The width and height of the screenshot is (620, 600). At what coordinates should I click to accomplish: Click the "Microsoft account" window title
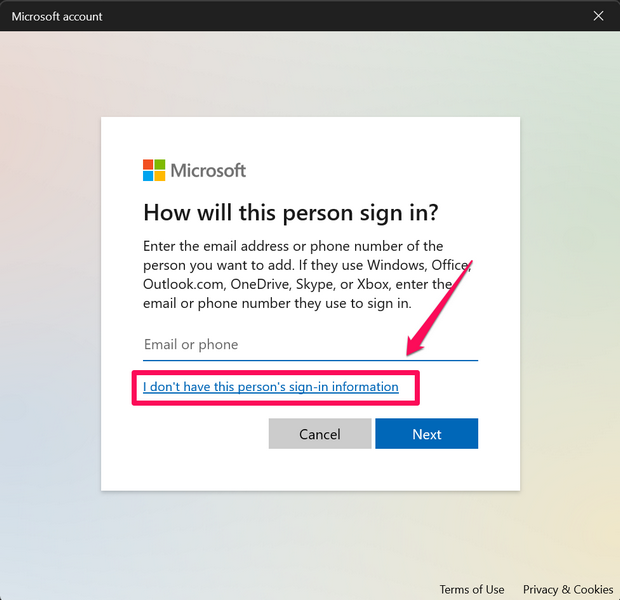57,16
